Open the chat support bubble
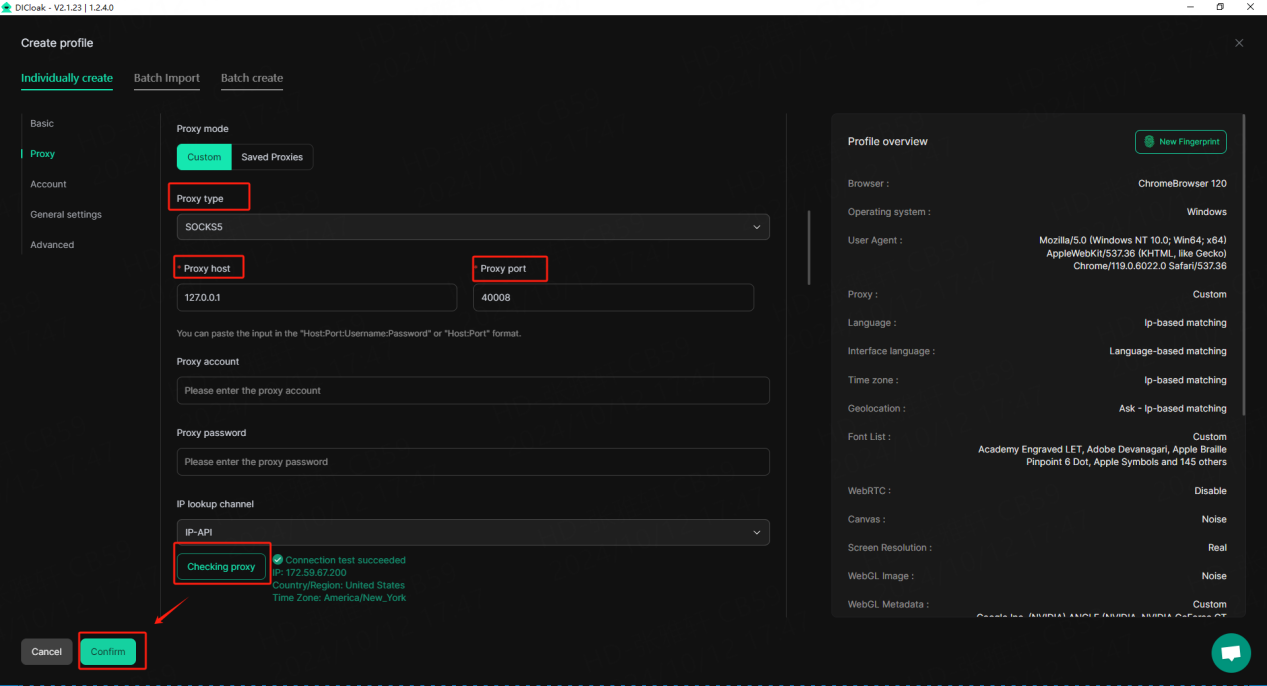Image resolution: width=1267 pixels, height=686 pixels. tap(1231, 653)
